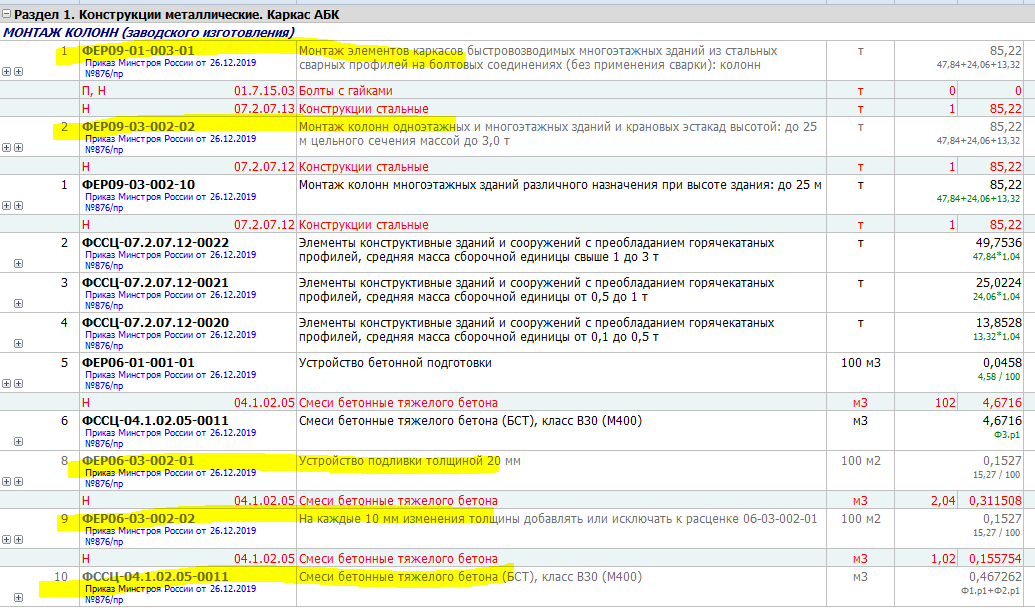
Task: Expand left plus box of row ФЕР09-01-003-01
Action: 7,71
